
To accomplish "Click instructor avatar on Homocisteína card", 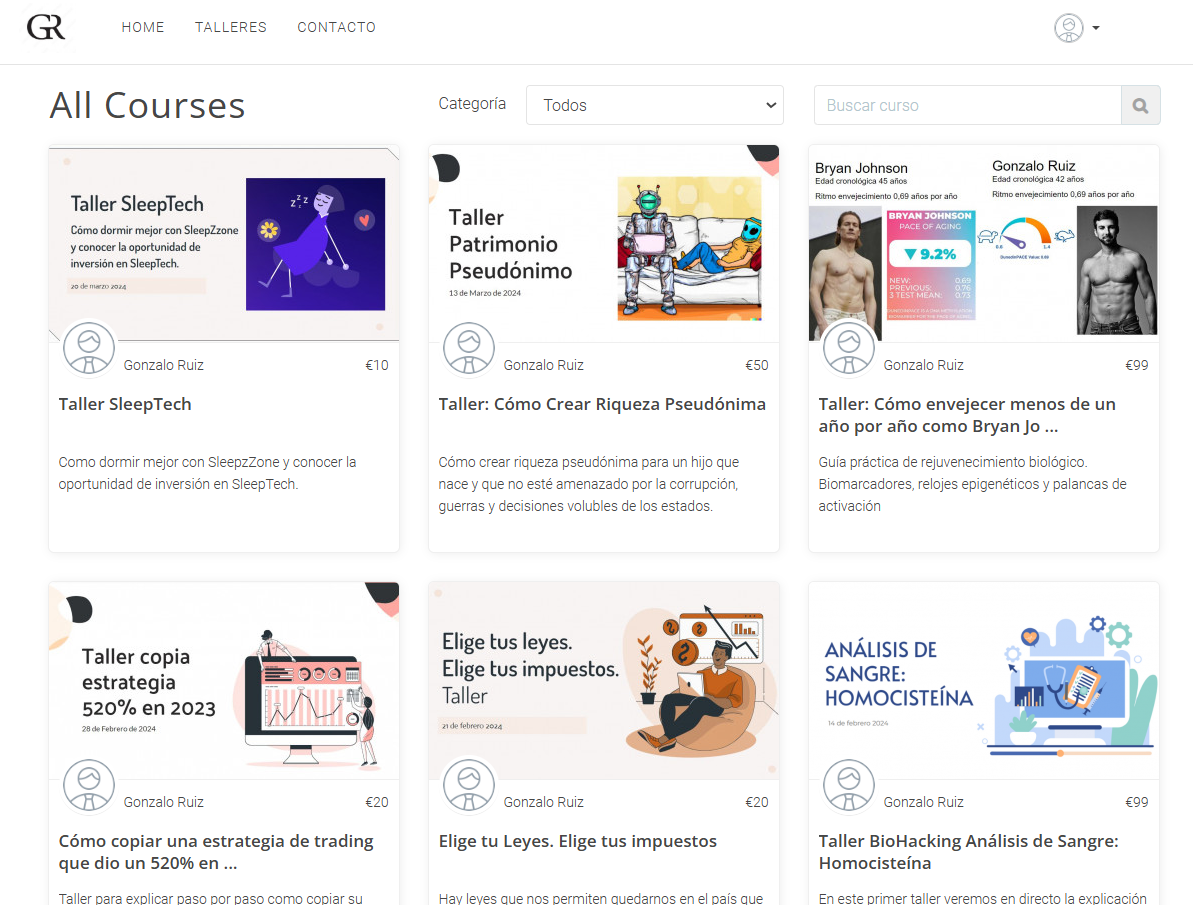I will tap(849, 785).
